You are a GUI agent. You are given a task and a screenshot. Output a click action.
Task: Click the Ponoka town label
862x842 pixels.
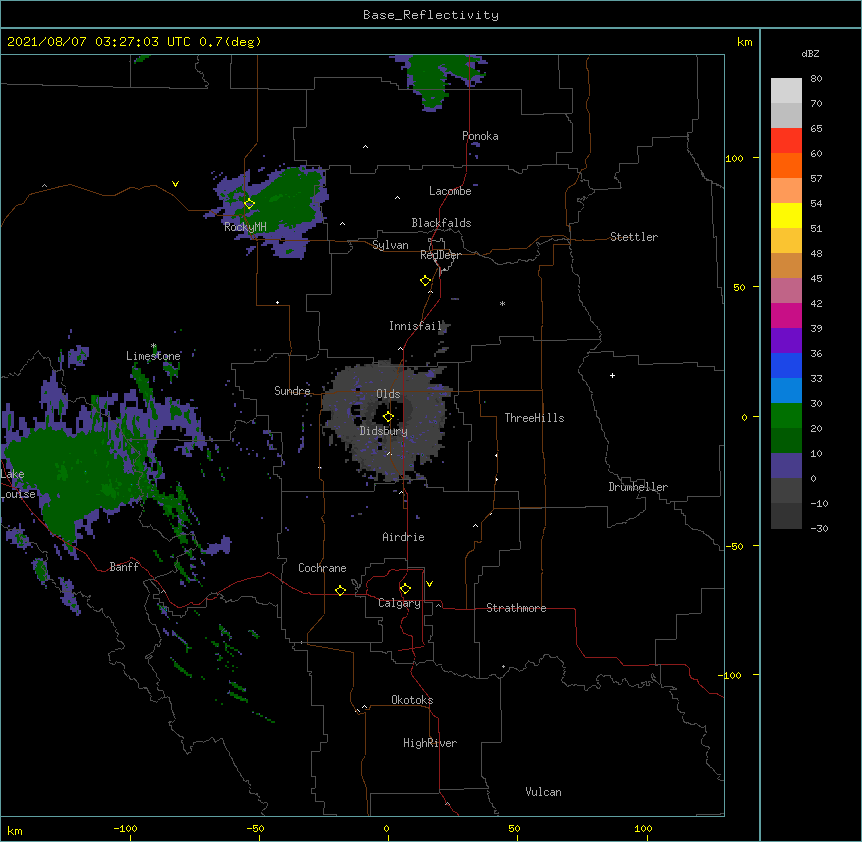pyautogui.click(x=480, y=136)
